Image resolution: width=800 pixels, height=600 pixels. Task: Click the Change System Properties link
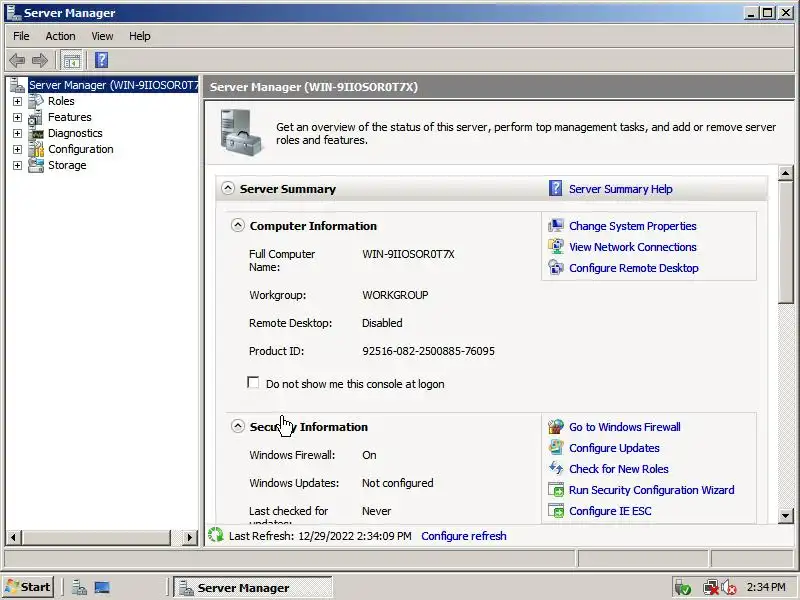click(x=633, y=226)
